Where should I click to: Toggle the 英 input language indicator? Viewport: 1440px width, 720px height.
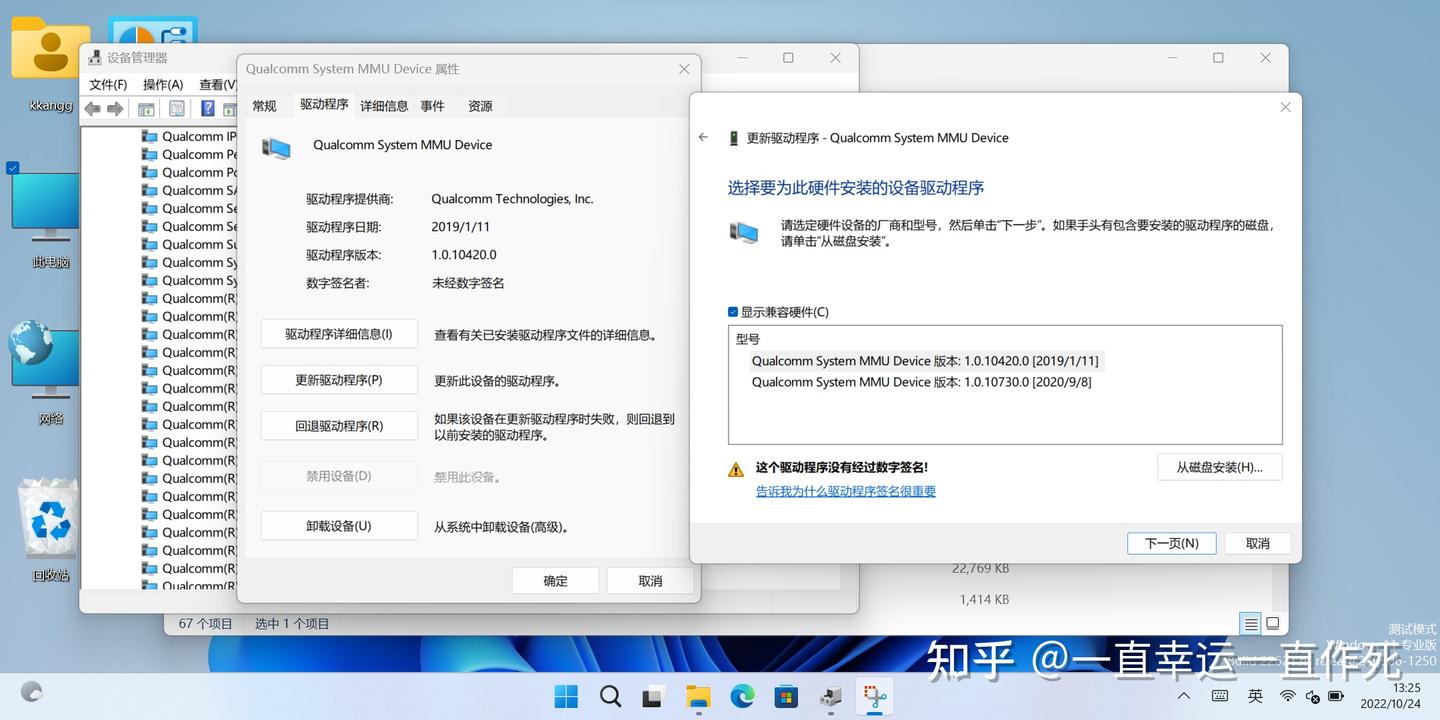point(1254,697)
